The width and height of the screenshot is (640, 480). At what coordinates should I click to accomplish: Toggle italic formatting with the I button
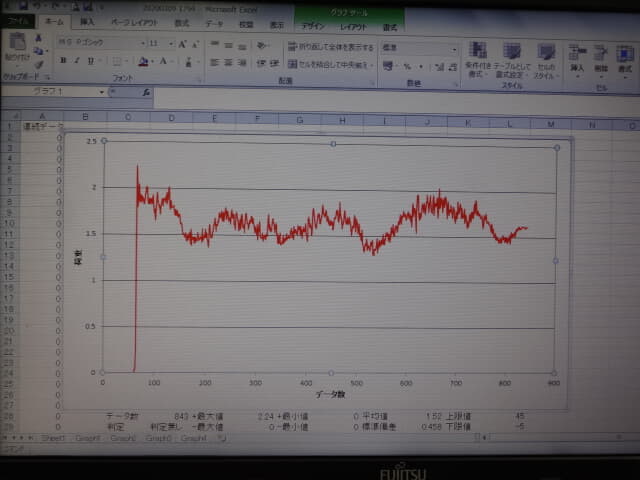pyautogui.click(x=76, y=61)
